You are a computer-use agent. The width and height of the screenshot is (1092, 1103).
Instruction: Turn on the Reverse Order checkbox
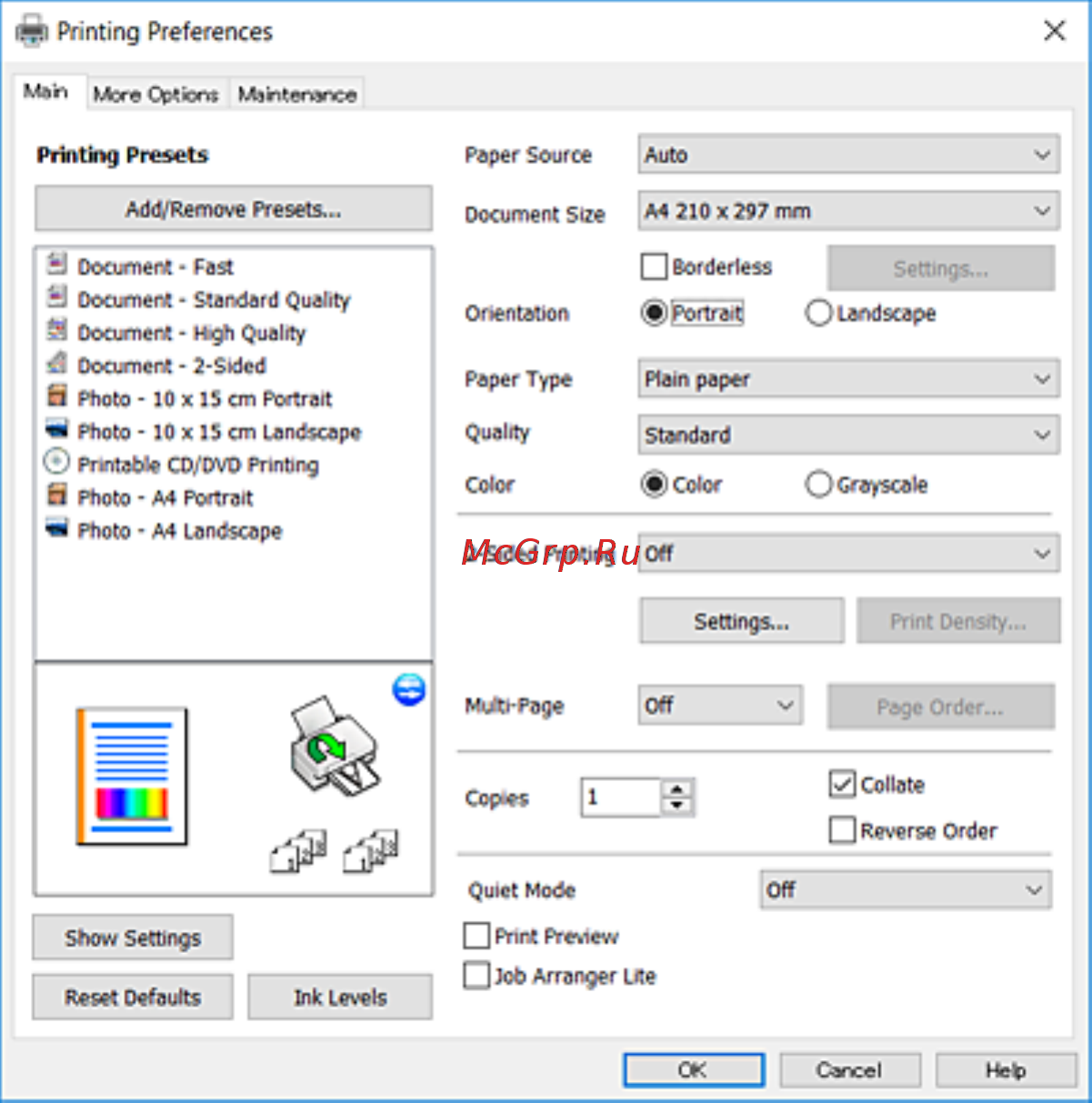click(842, 830)
